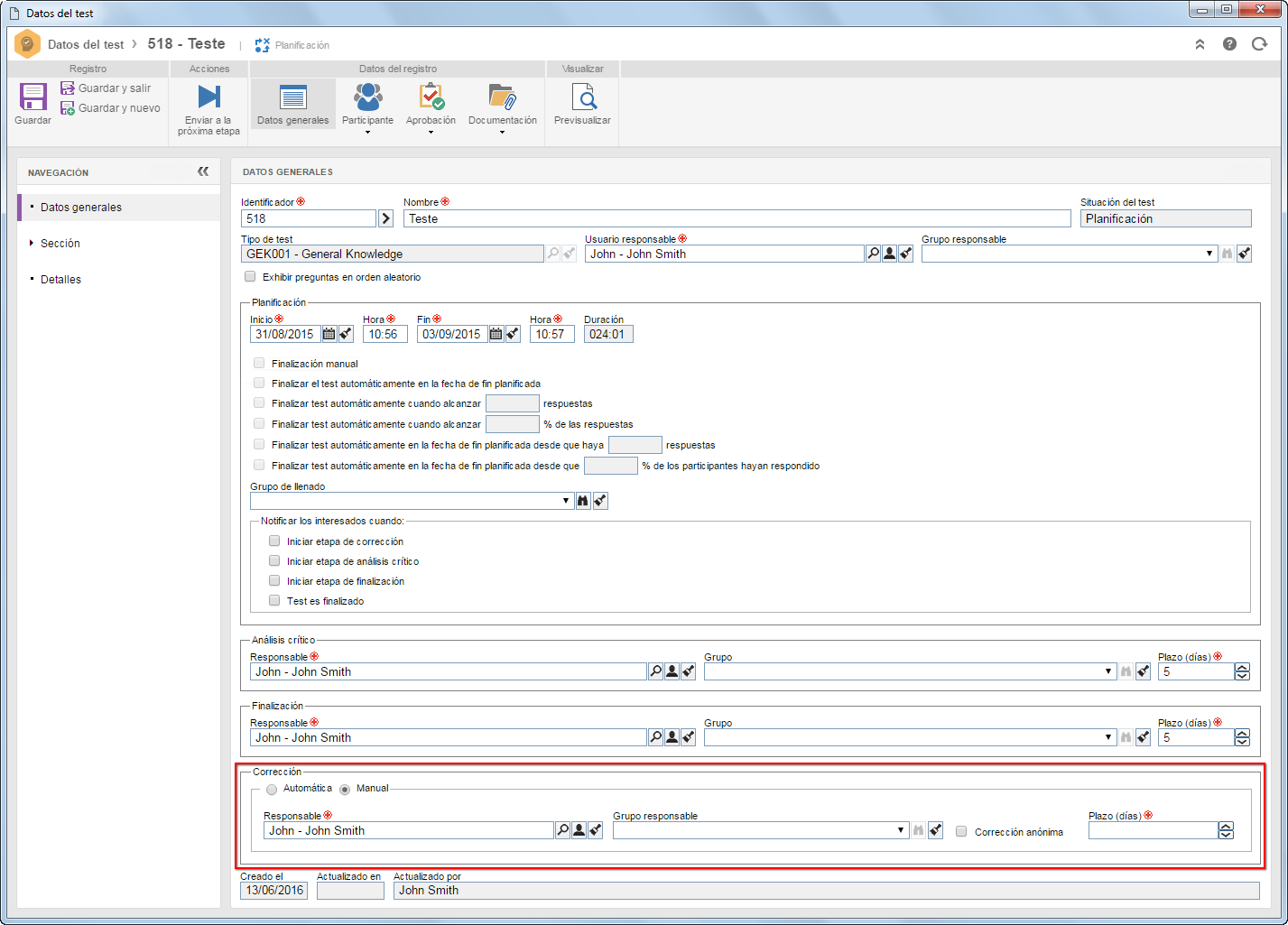Clear Análisis crítico Responsable with eraser
The height and width of the screenshot is (925, 1288).
click(689, 671)
